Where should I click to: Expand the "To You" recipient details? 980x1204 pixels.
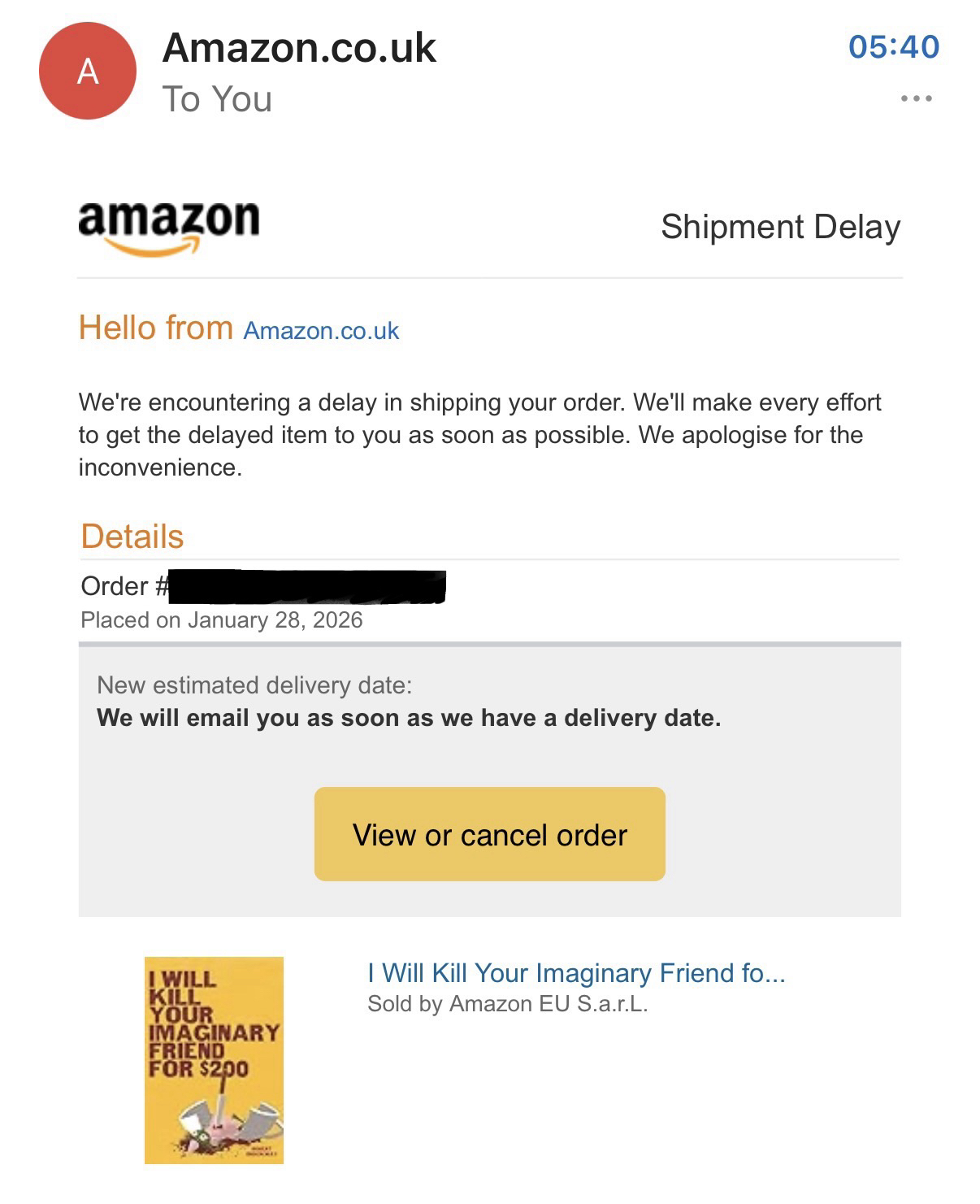[x=217, y=99]
